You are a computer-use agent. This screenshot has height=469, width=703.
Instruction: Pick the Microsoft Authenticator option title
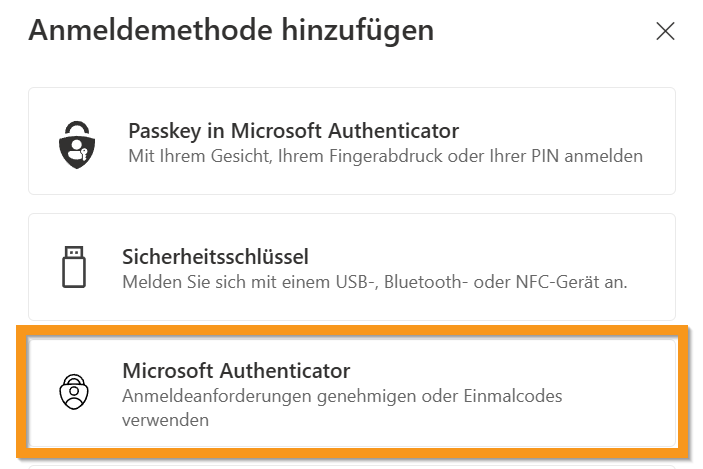click(236, 371)
